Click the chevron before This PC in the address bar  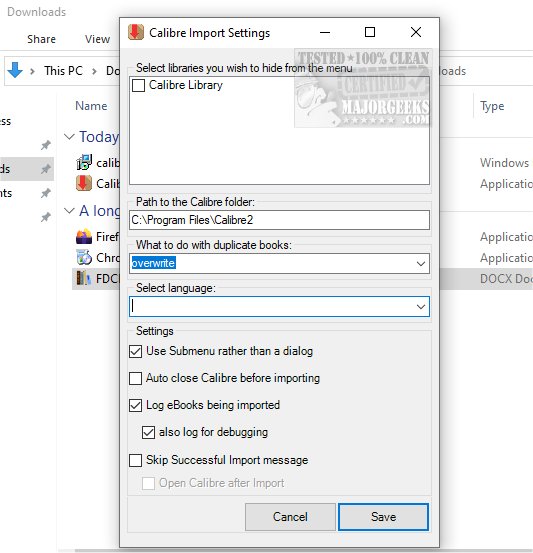[32, 71]
